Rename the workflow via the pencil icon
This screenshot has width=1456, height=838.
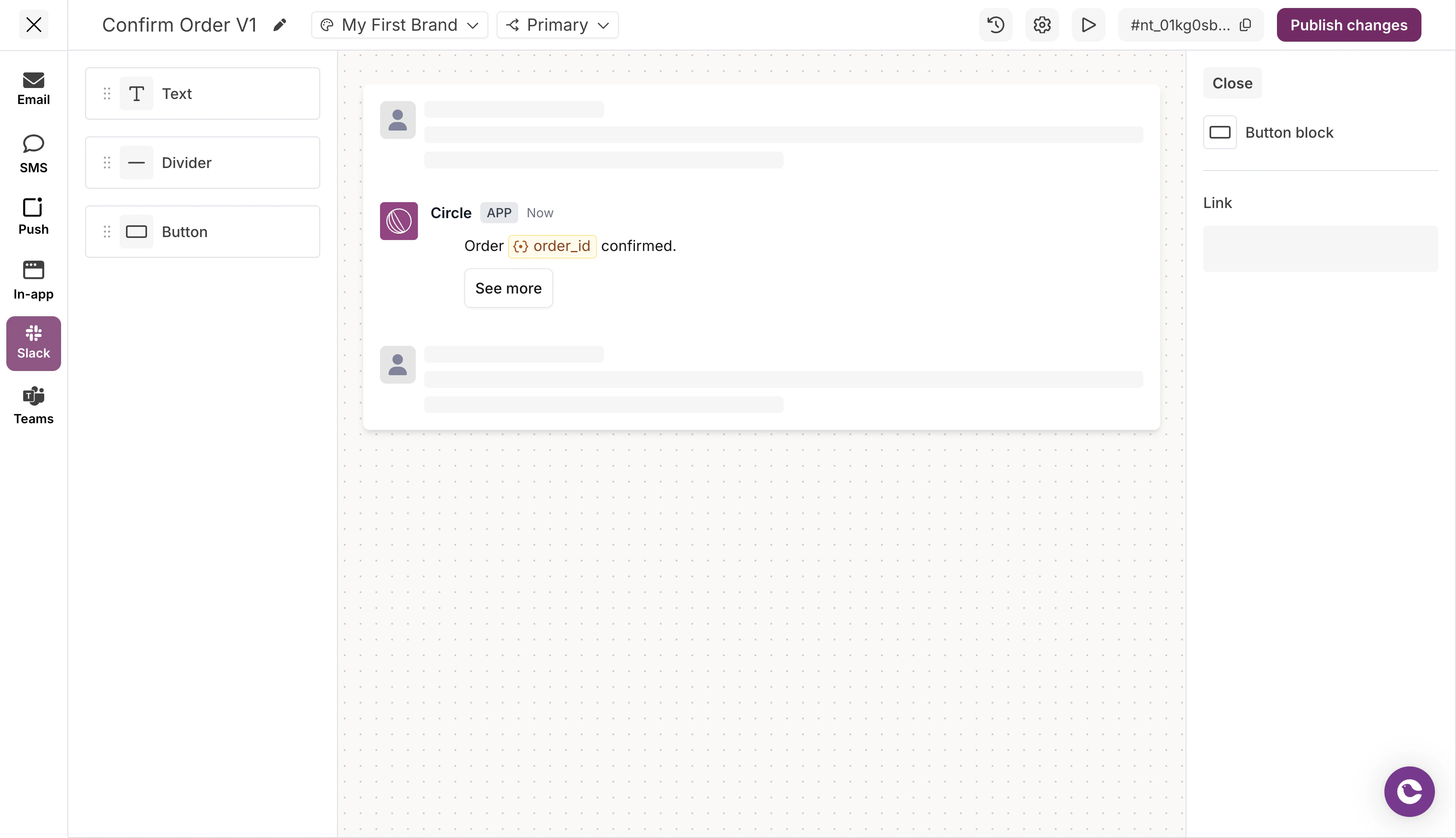point(281,25)
